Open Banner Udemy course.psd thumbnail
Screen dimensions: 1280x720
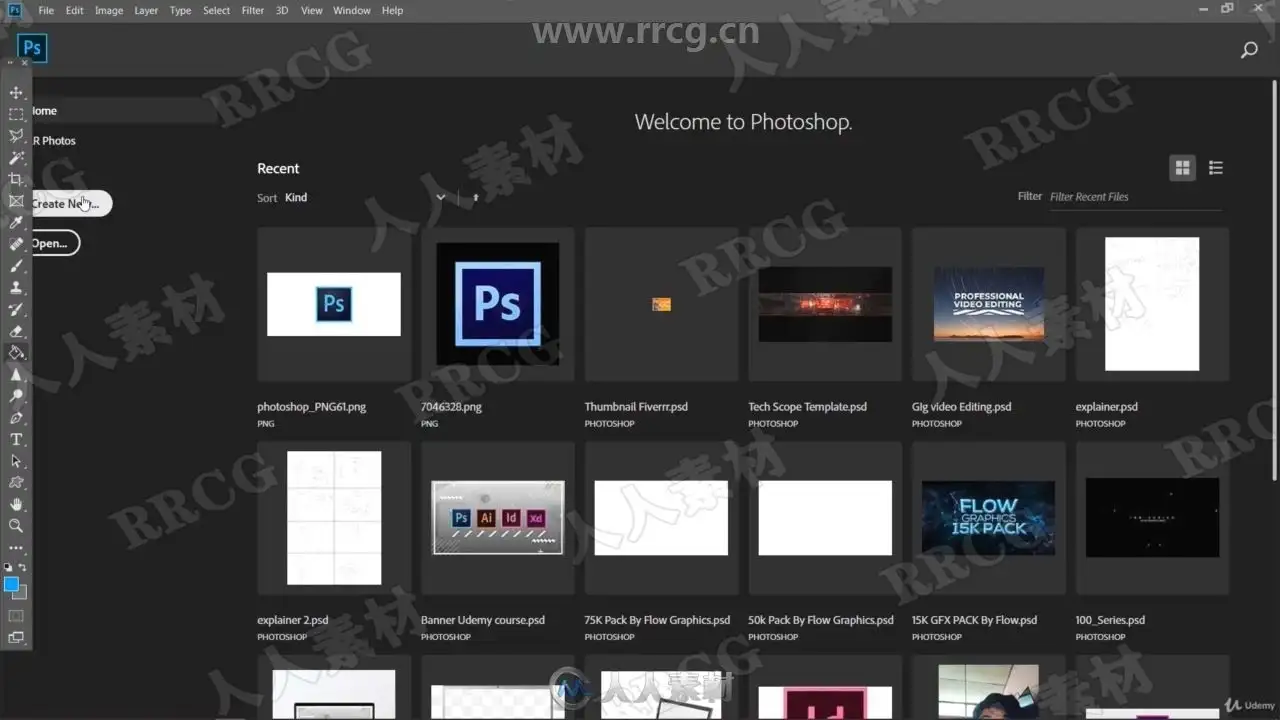498,518
